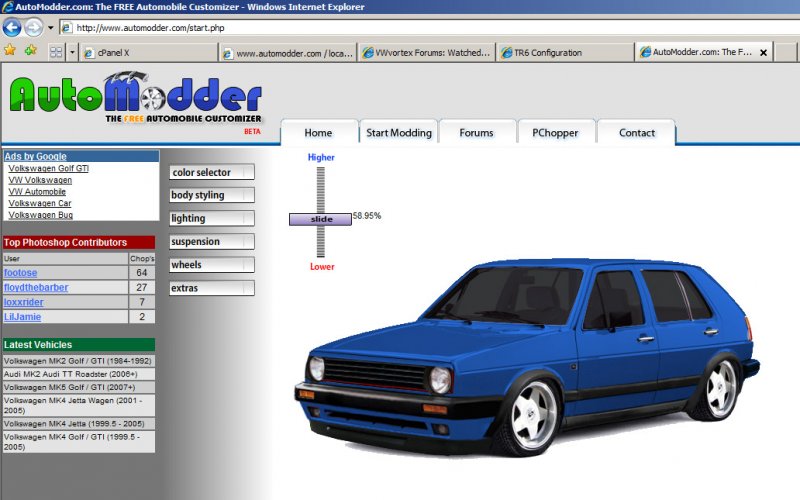Click the Volkswagen Golf GTI ad link
800x500 pixels.
(x=48, y=168)
